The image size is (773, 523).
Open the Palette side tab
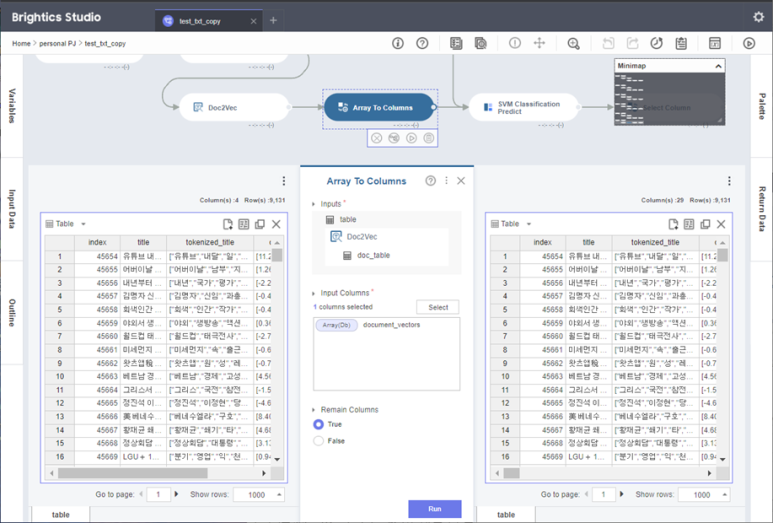click(762, 106)
